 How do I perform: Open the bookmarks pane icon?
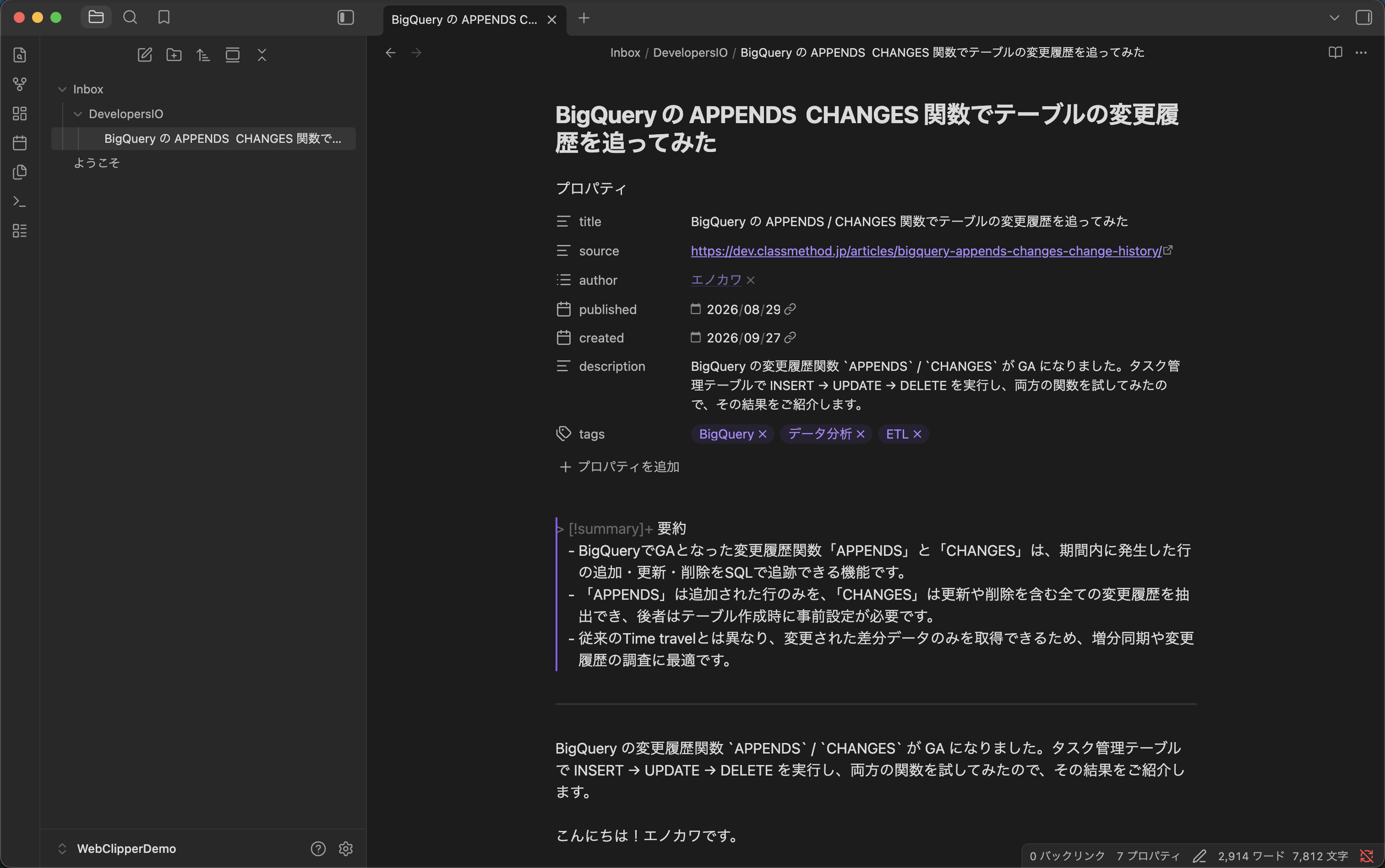click(164, 17)
